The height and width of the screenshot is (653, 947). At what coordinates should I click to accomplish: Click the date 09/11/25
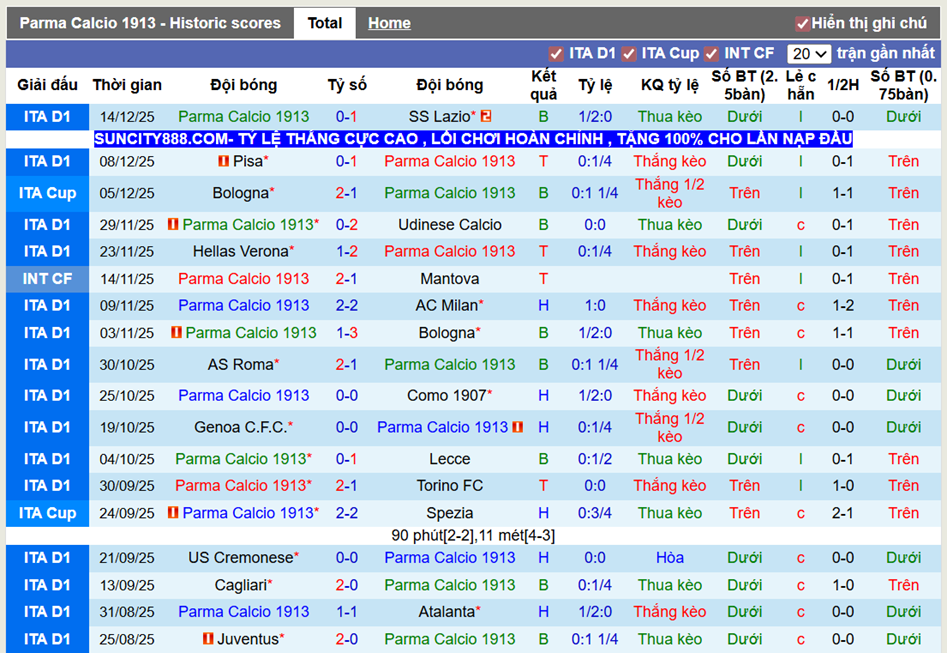(x=127, y=306)
